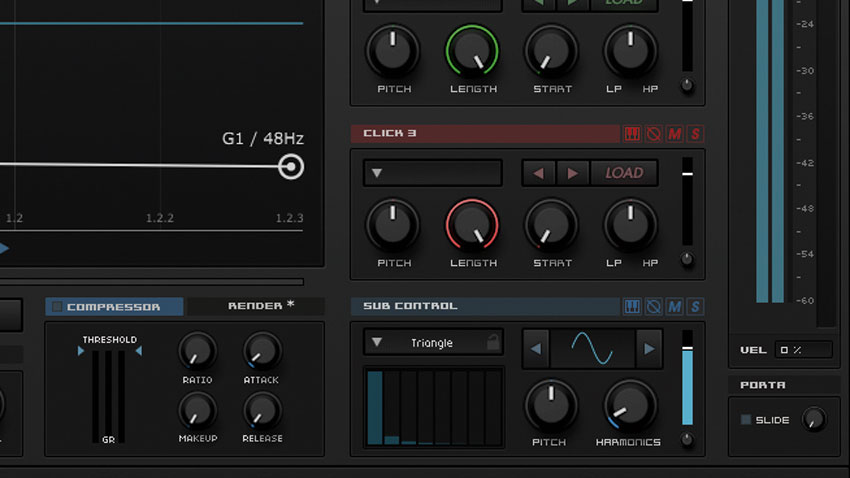Click Click 3 Start knob
This screenshot has width=850, height=478.
[551, 225]
